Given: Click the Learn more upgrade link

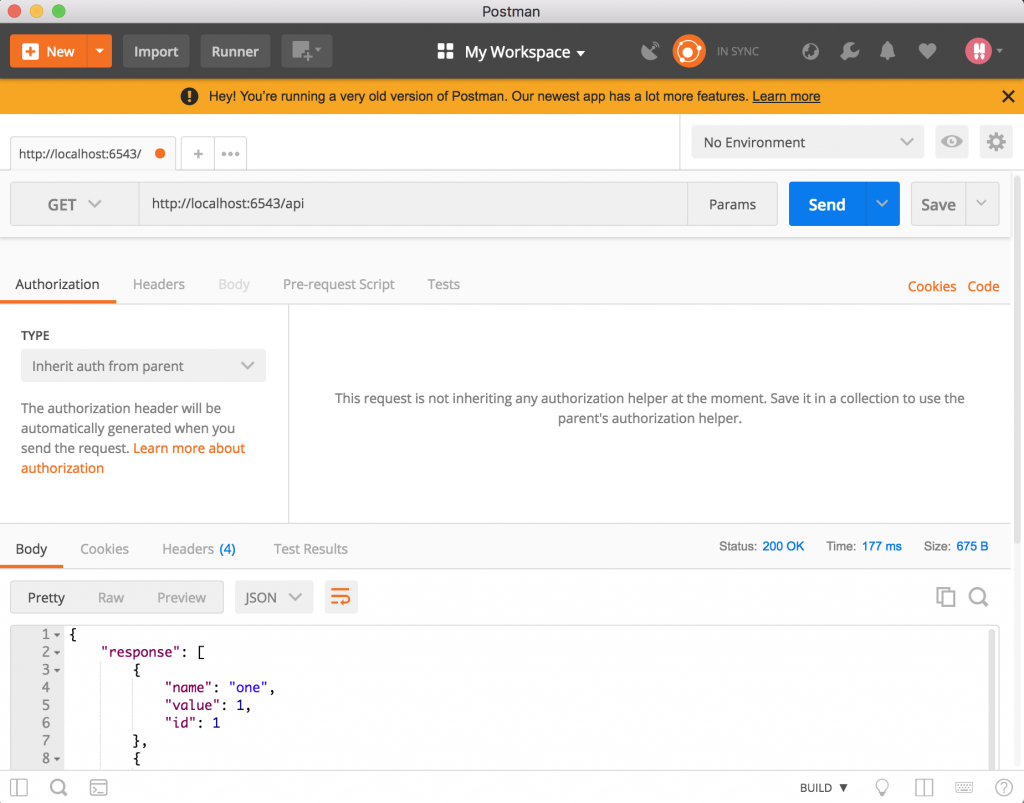Looking at the screenshot, I should click(786, 96).
